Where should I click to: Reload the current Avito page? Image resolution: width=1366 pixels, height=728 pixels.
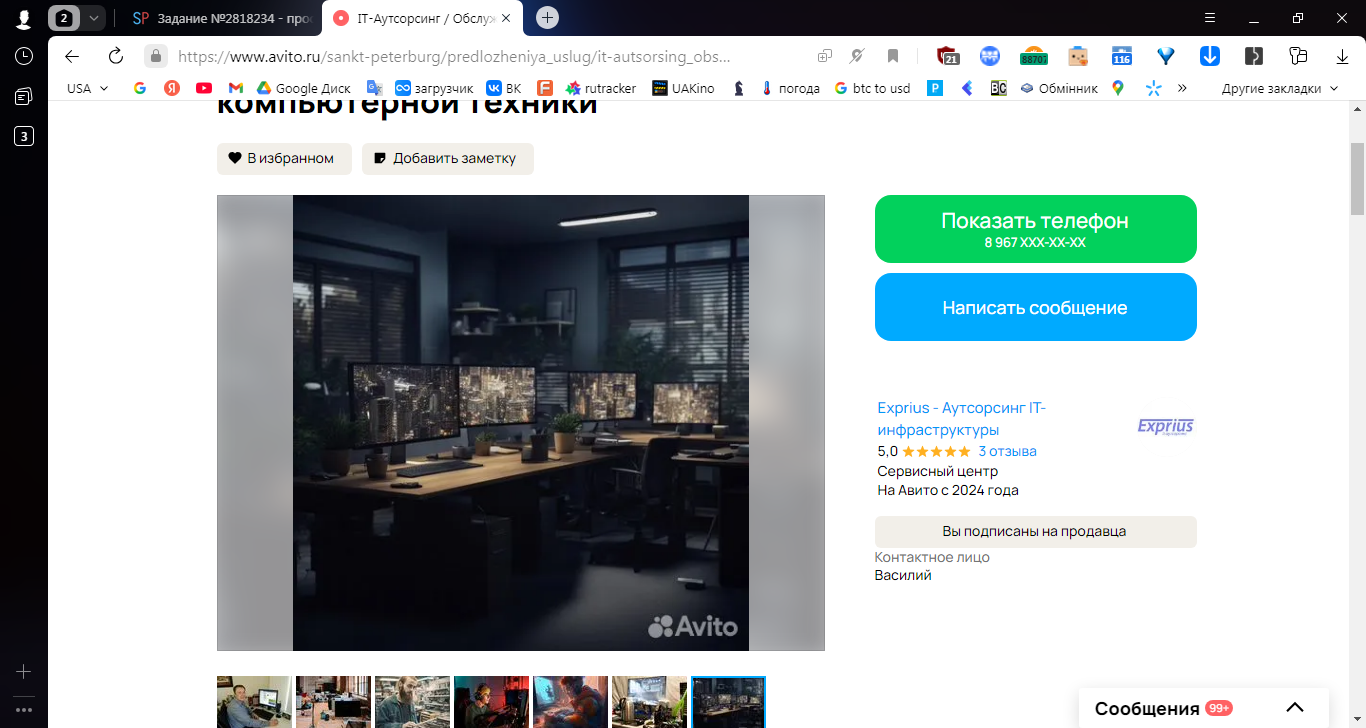point(115,56)
